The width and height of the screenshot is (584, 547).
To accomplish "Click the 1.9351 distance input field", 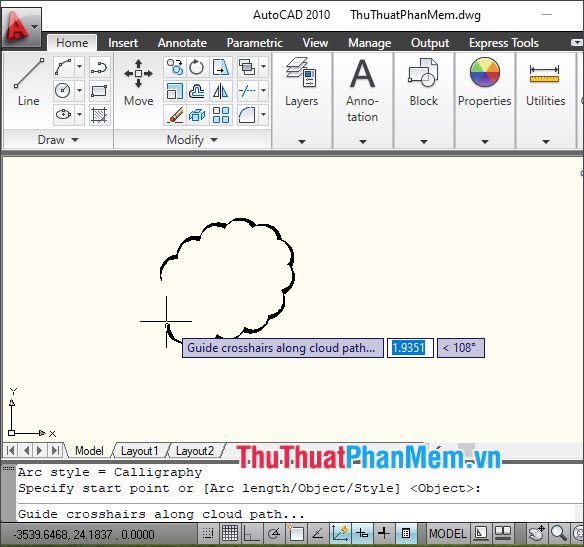I will 410,348.
